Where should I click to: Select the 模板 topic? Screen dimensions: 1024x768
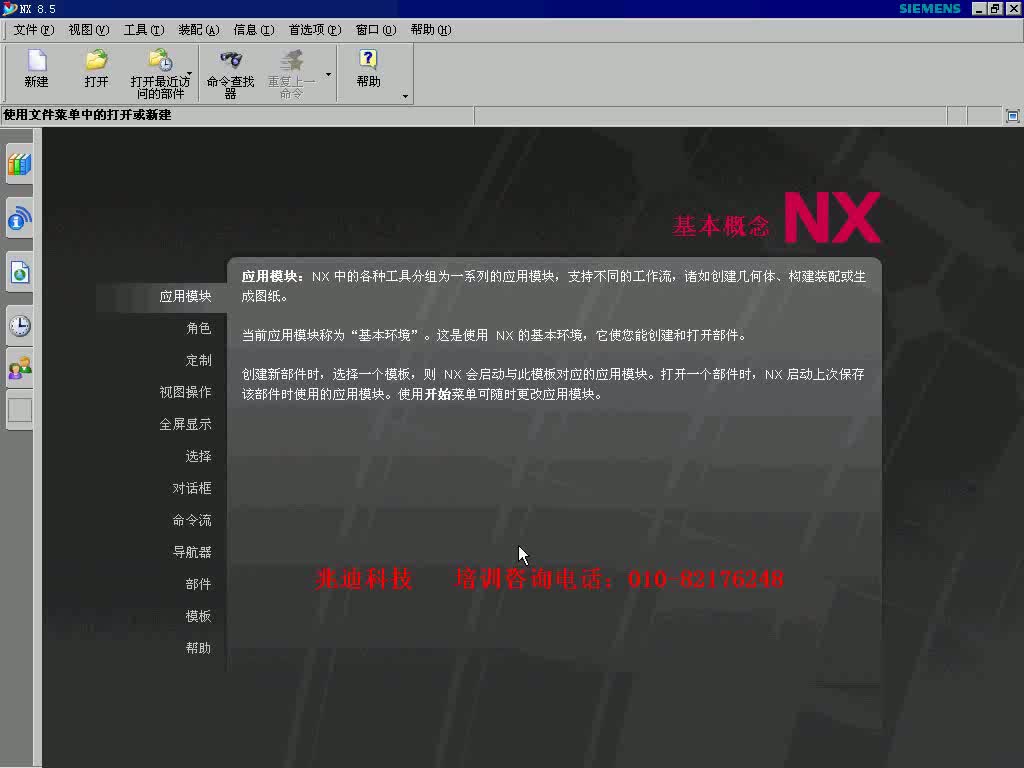(199, 616)
